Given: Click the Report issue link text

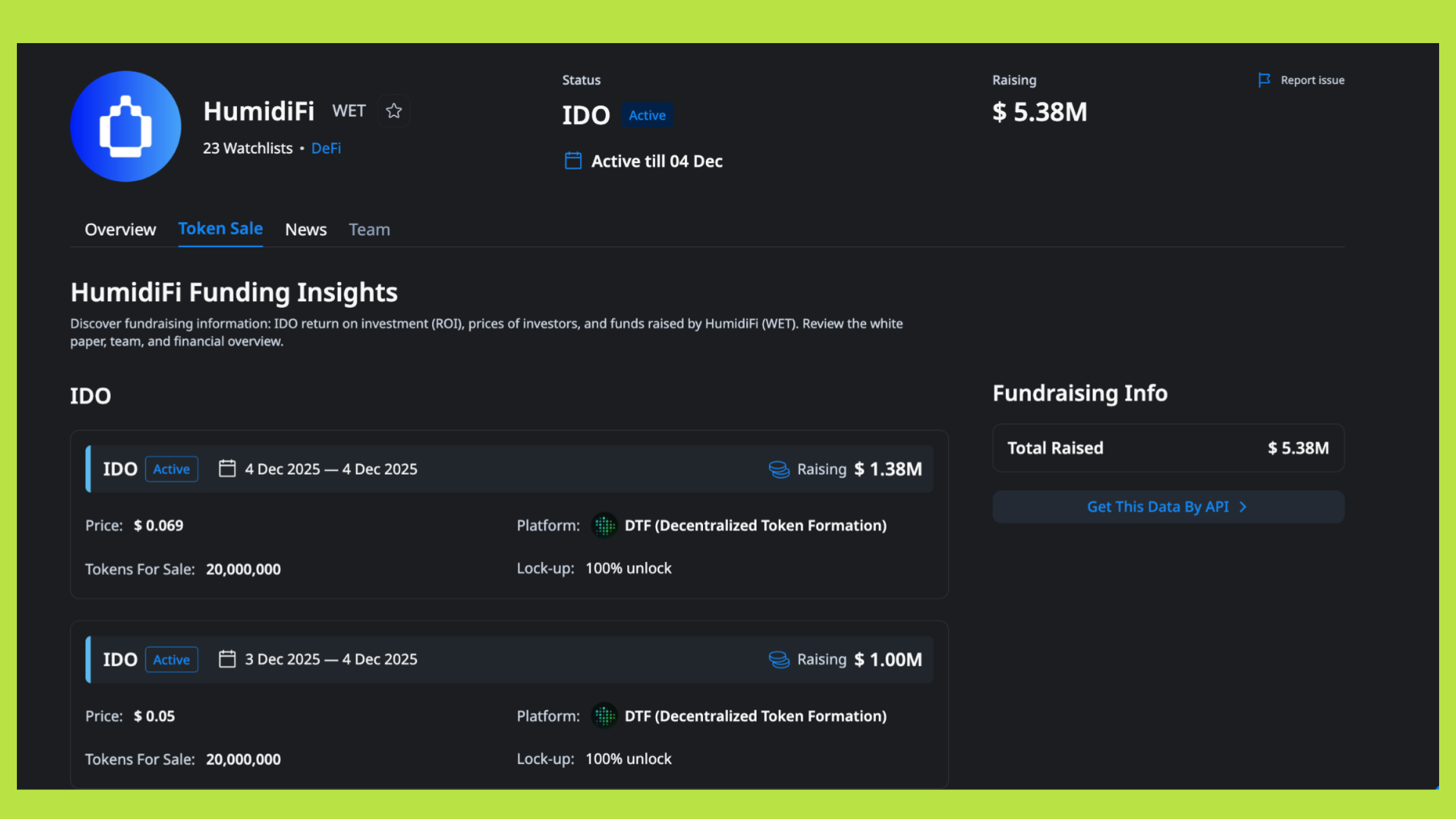Looking at the screenshot, I should pyautogui.click(x=1312, y=80).
